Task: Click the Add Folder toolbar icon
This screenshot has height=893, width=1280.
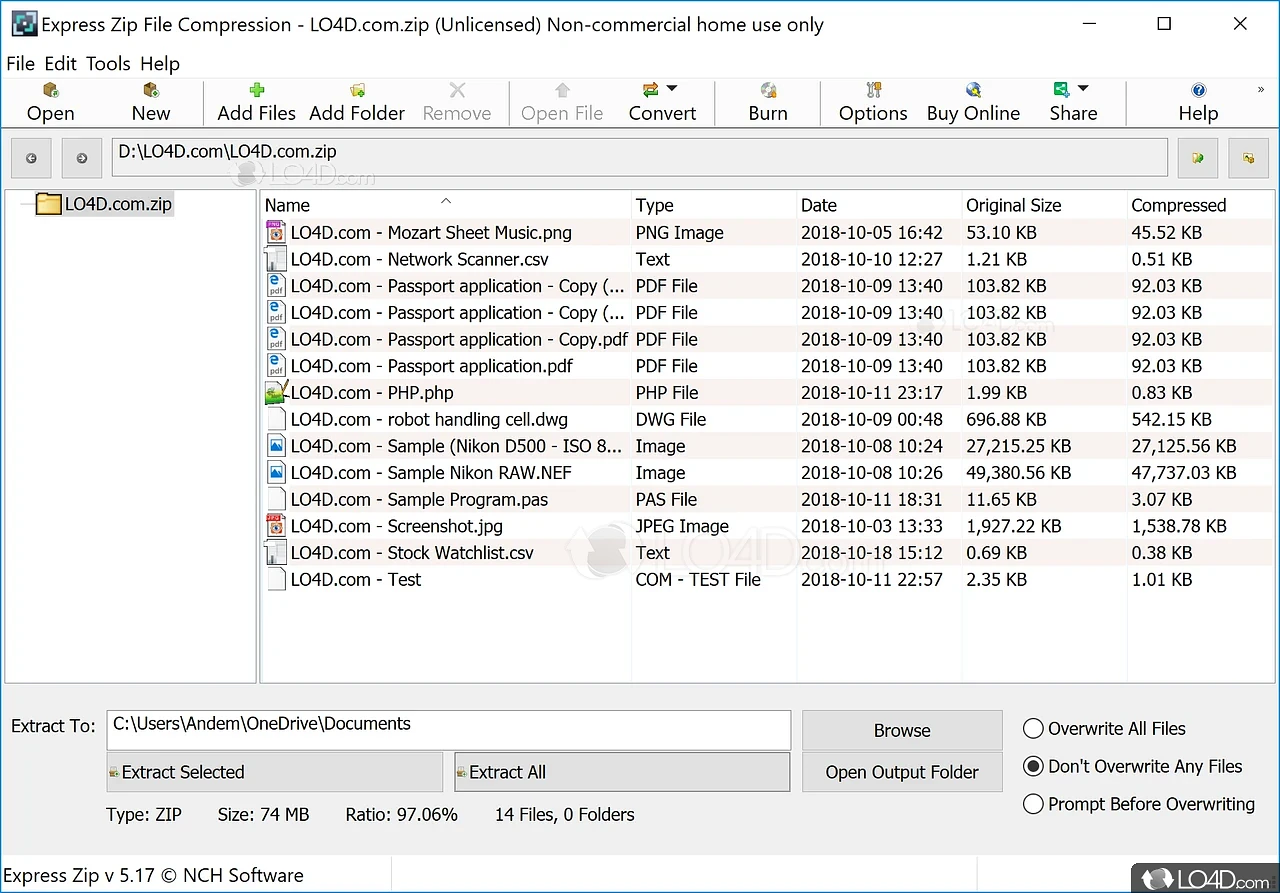Action: [357, 102]
